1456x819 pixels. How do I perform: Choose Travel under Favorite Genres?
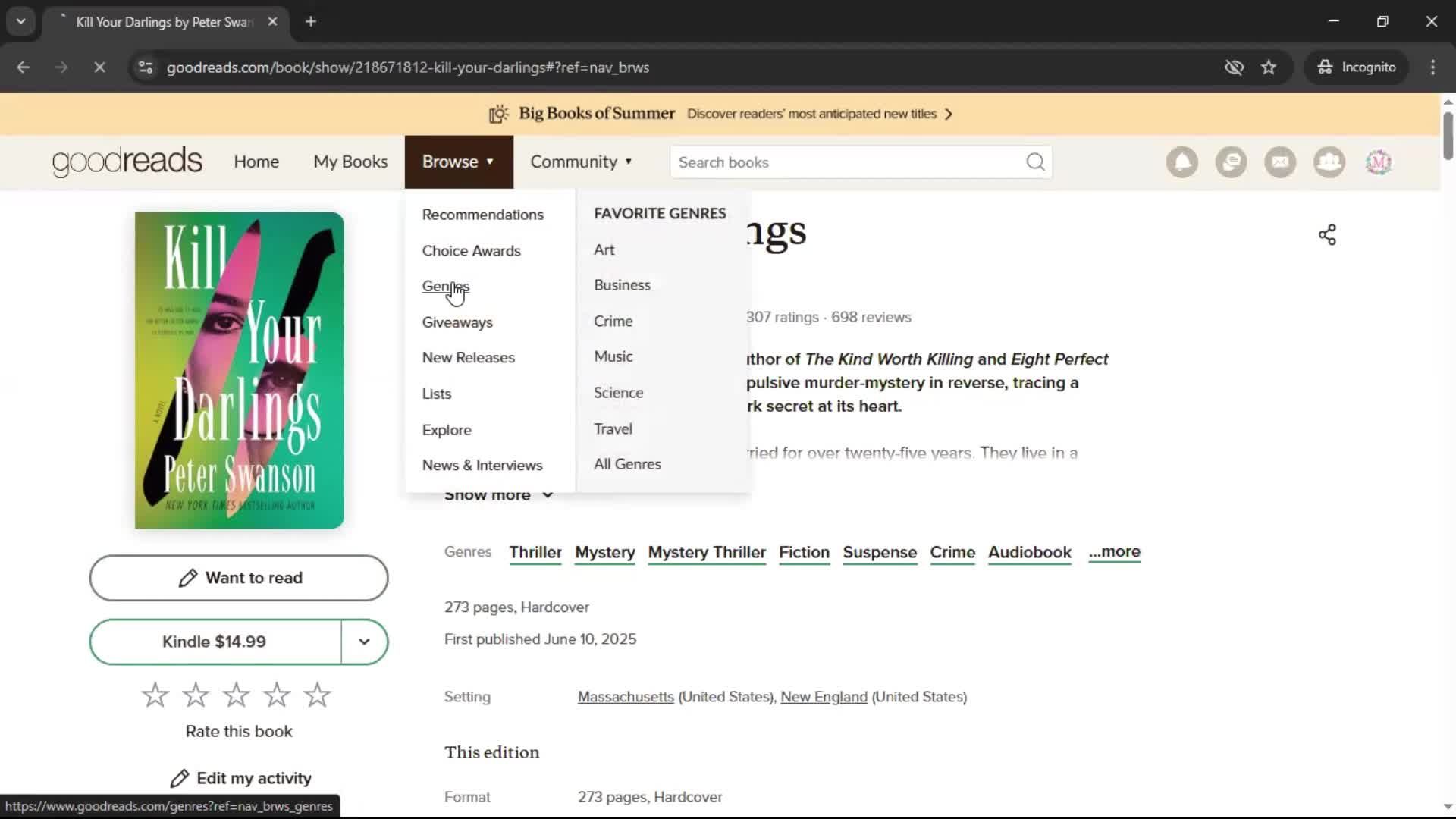[613, 429]
